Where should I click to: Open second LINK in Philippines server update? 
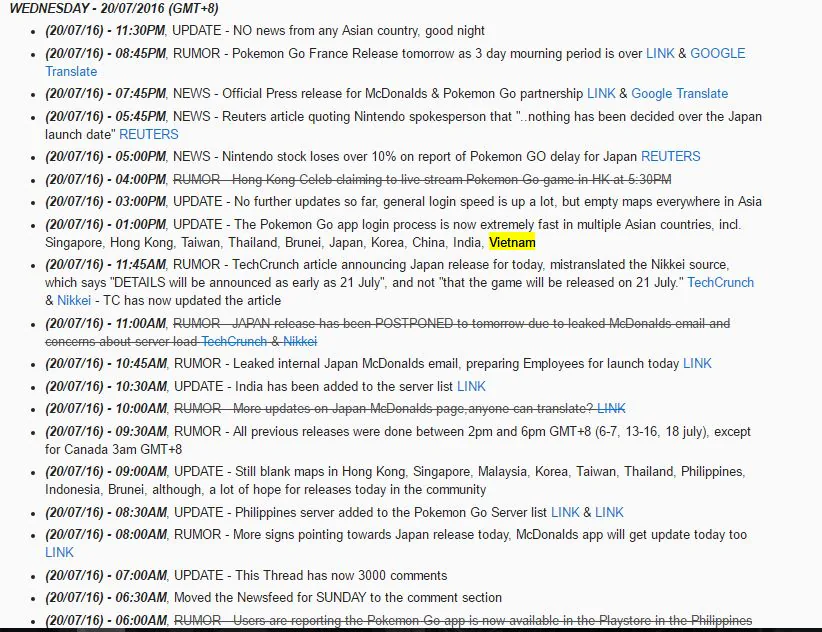[x=609, y=512]
